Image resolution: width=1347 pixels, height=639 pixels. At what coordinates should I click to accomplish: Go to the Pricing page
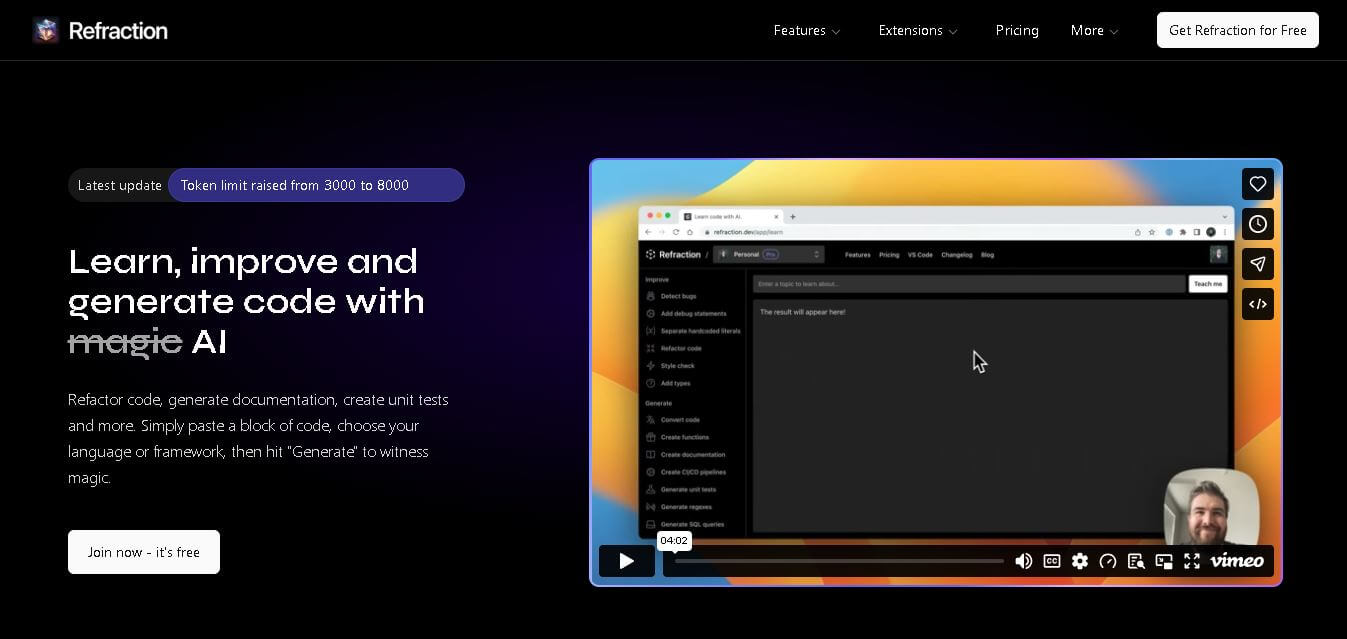click(1017, 30)
